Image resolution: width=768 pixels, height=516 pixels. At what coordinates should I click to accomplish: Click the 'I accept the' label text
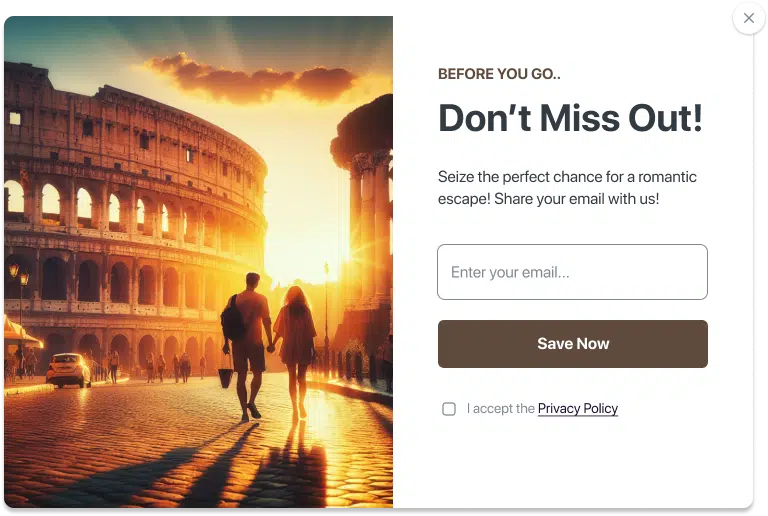pos(500,409)
